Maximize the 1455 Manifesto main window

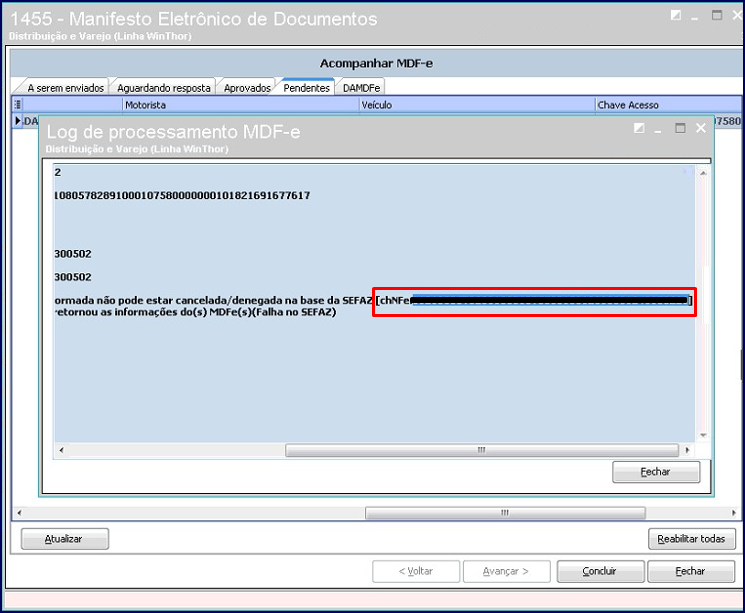(x=717, y=15)
